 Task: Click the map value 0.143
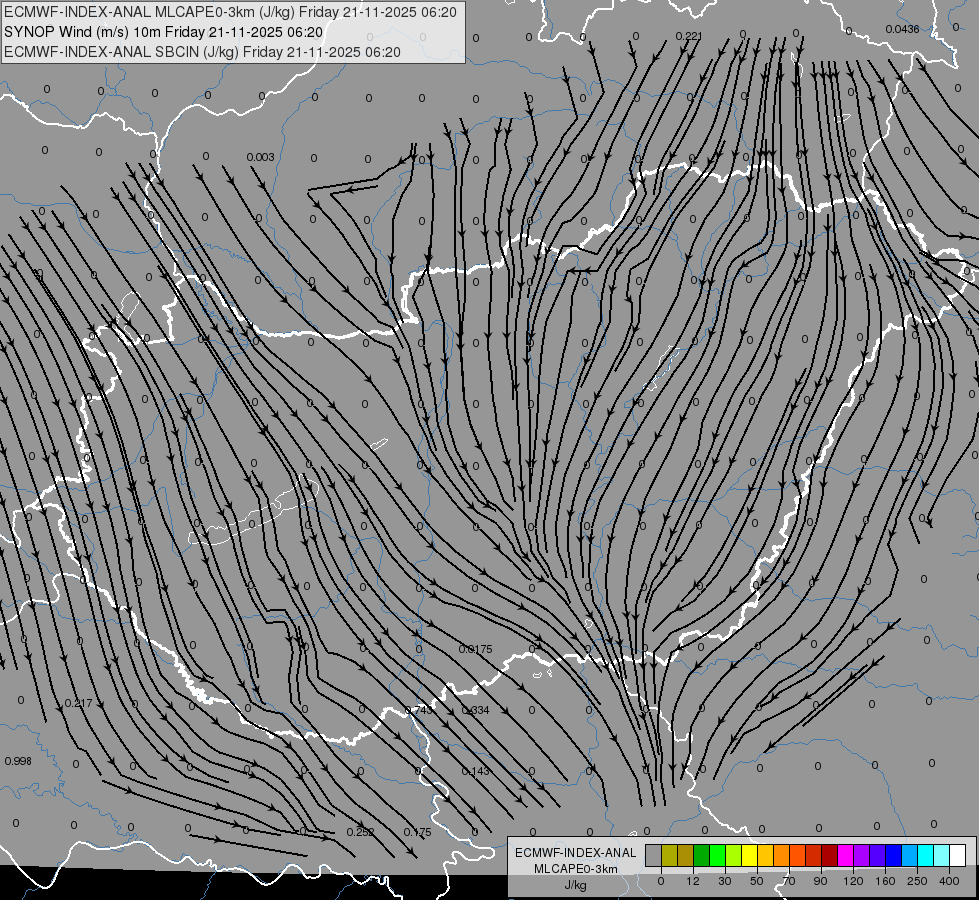click(x=476, y=771)
